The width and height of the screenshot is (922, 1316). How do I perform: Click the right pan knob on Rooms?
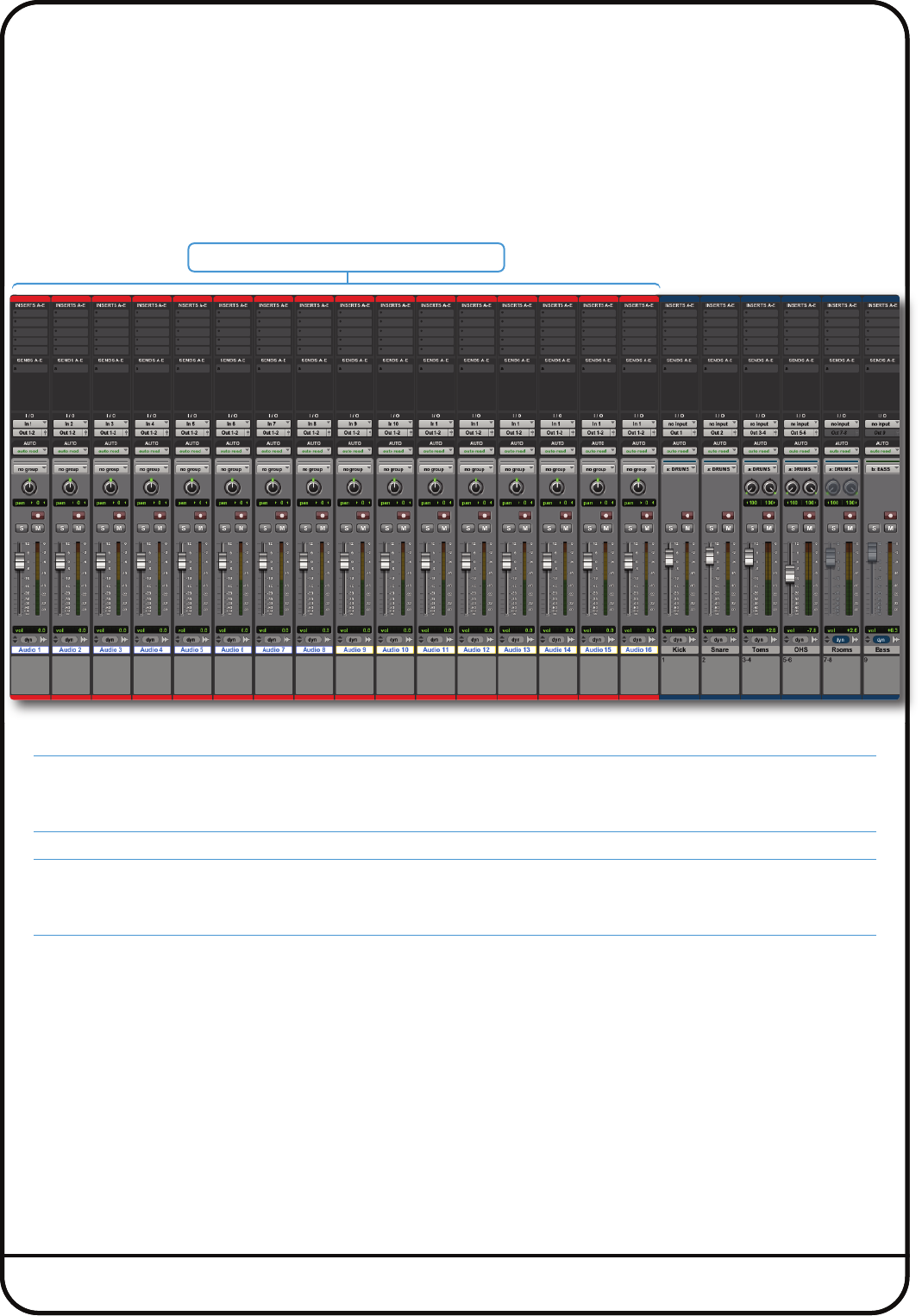coord(850,488)
